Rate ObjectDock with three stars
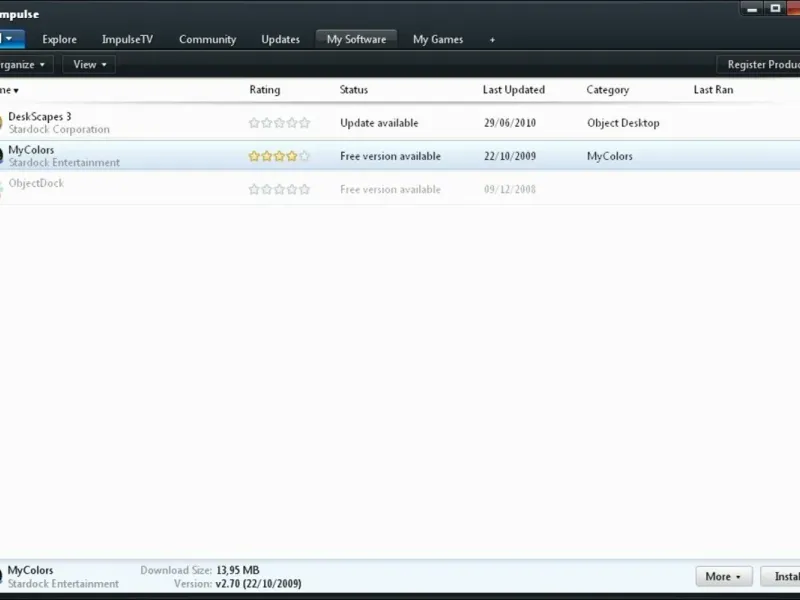The width and height of the screenshot is (800, 600). tap(279, 189)
